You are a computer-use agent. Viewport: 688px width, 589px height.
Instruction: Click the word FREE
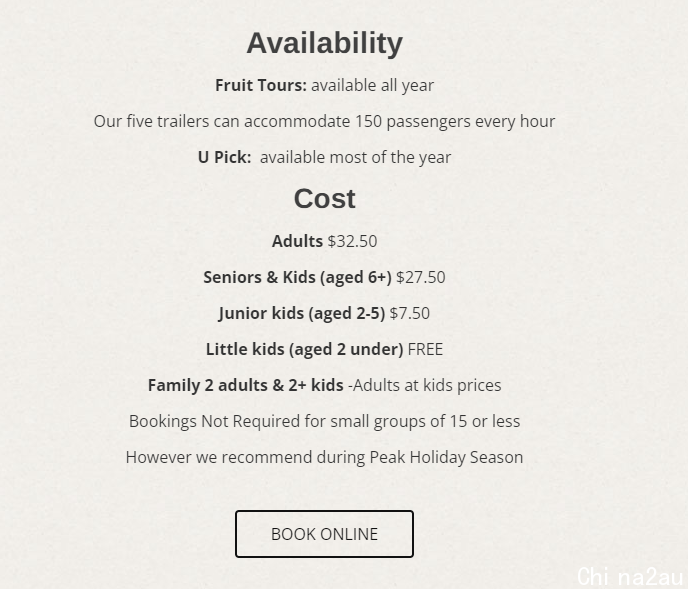click(425, 349)
